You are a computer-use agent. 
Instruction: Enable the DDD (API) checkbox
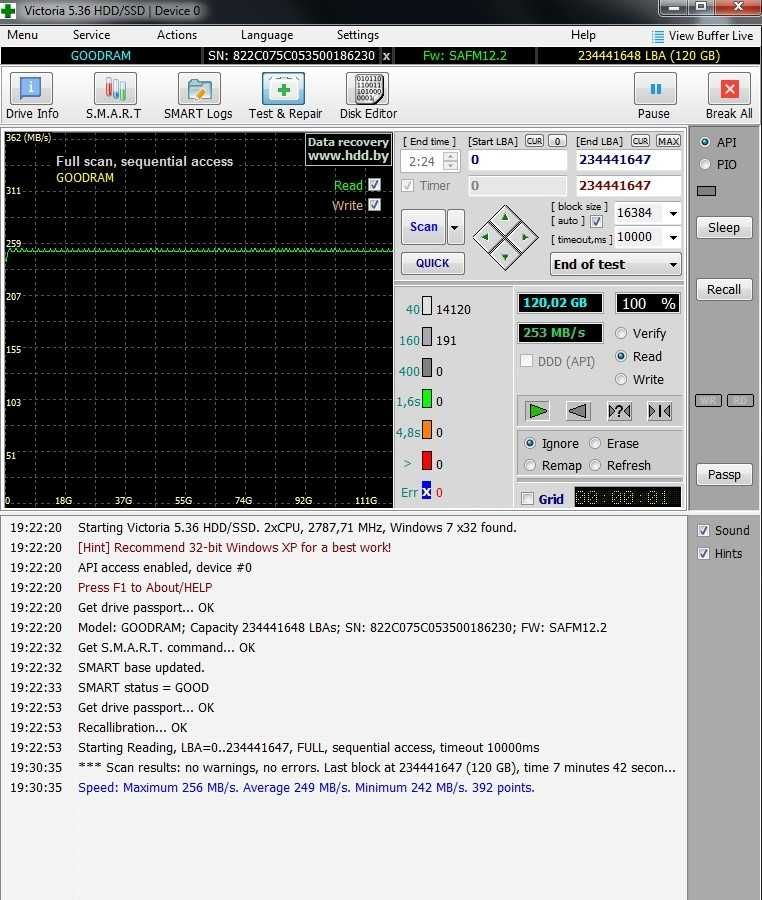click(526, 361)
